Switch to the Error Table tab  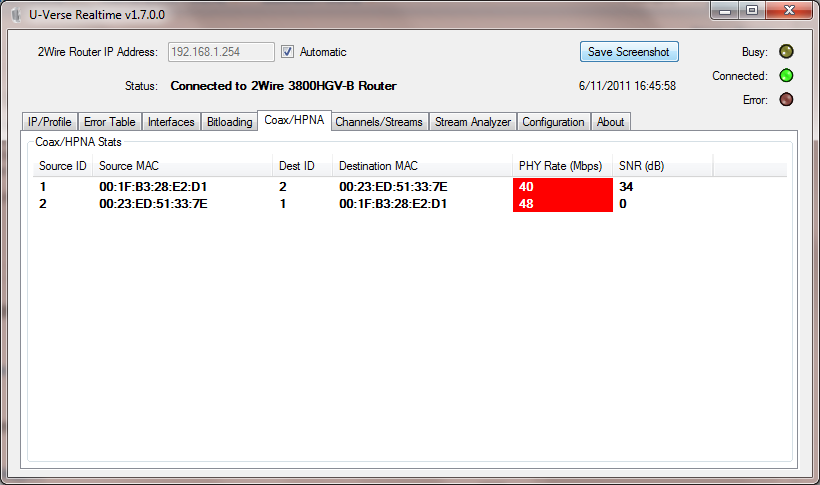point(110,122)
